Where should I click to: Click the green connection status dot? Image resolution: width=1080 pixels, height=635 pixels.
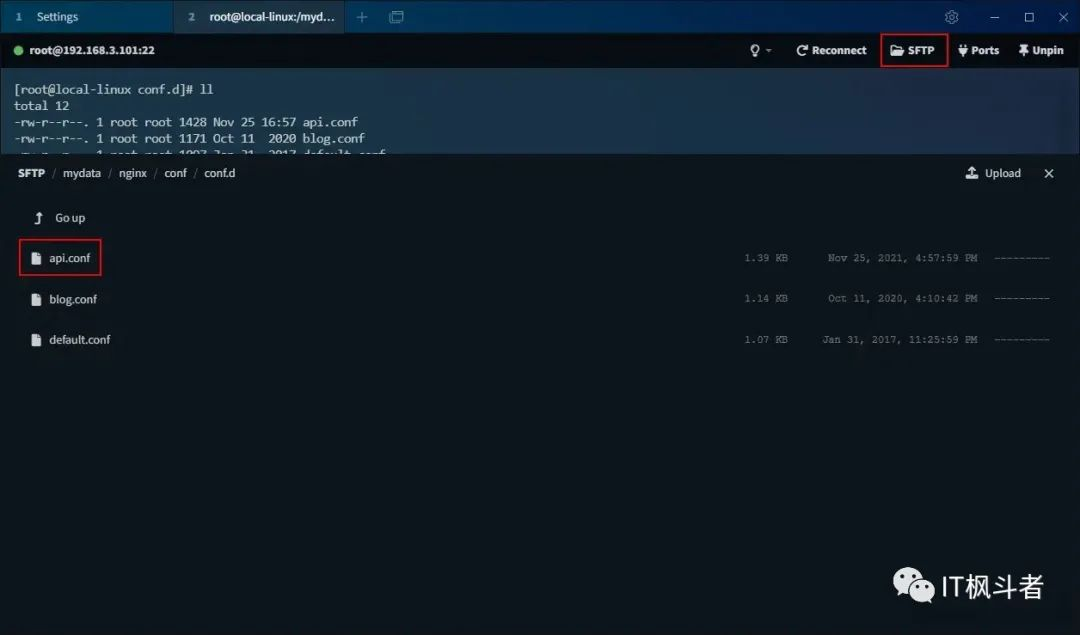[x=19, y=50]
